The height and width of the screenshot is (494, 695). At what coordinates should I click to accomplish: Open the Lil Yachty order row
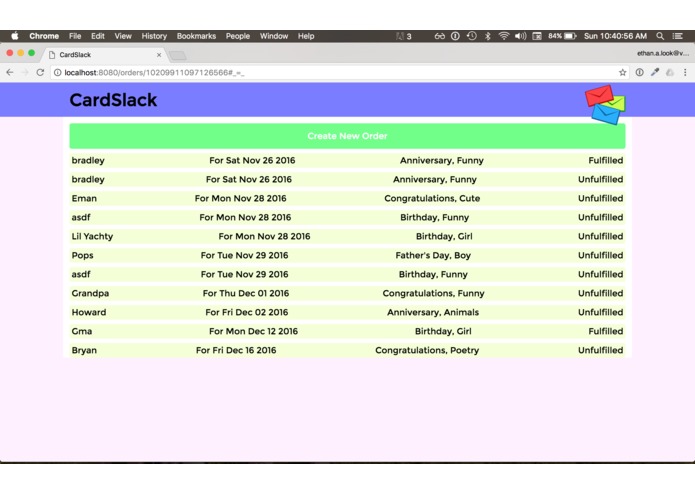348,236
